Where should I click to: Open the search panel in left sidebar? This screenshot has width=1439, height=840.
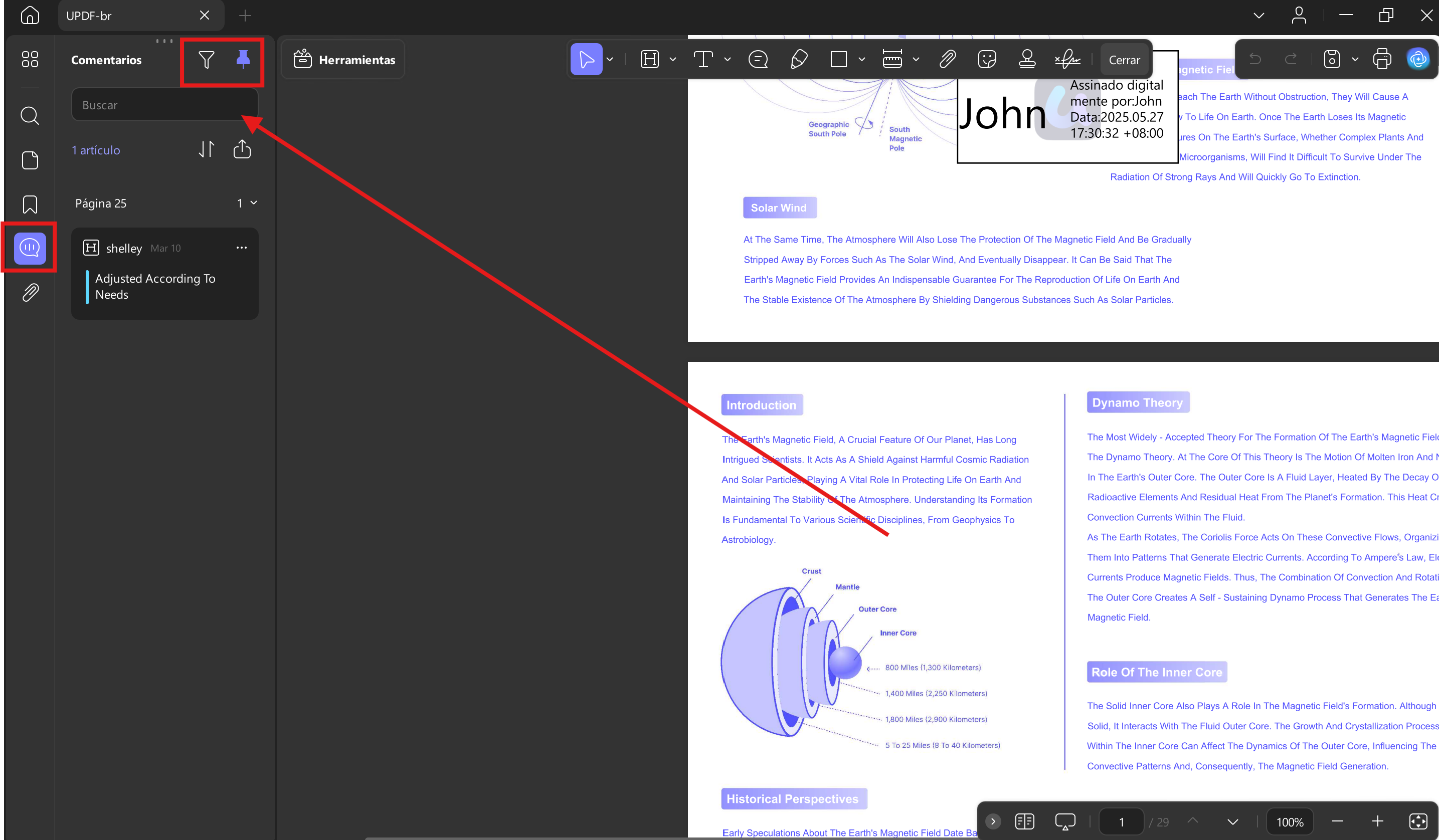tap(30, 116)
